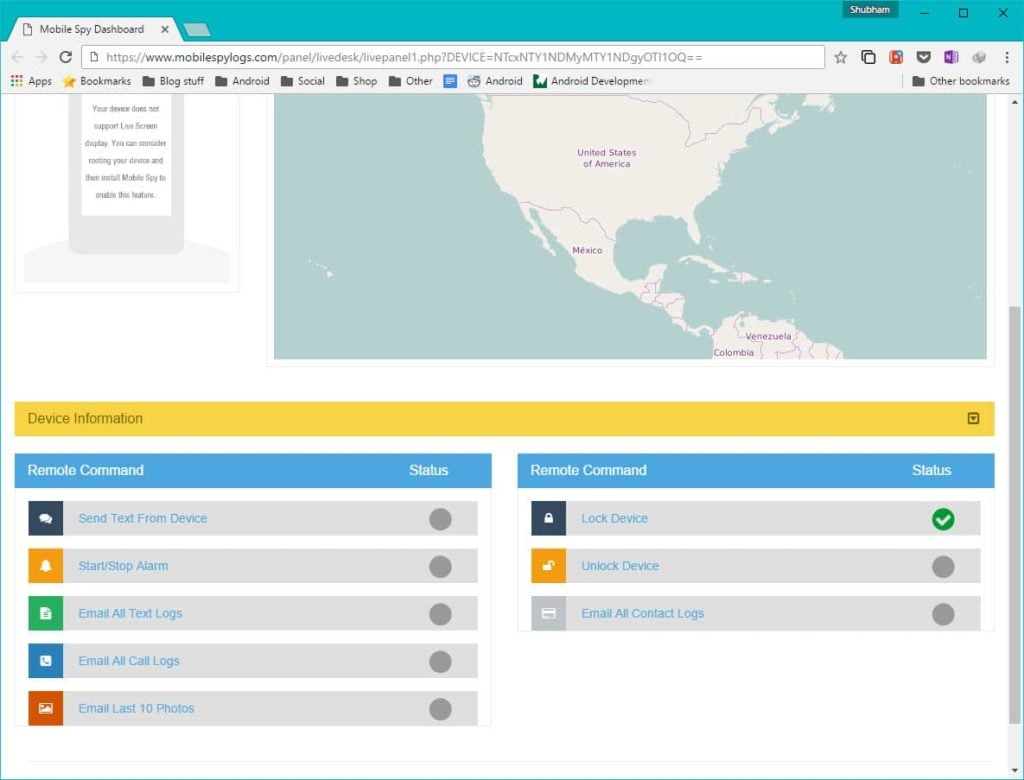This screenshot has height=780, width=1024.
Task: Click the grey extension icon beside OneNote
Action: (979, 57)
